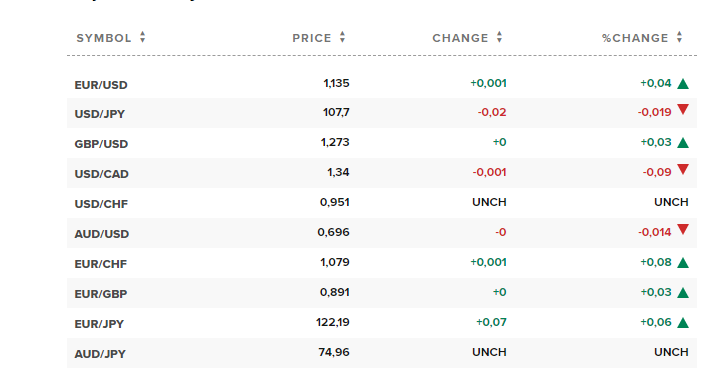Click the %CHANGE column header text
Screen dimensions: 720x387
[635, 38]
